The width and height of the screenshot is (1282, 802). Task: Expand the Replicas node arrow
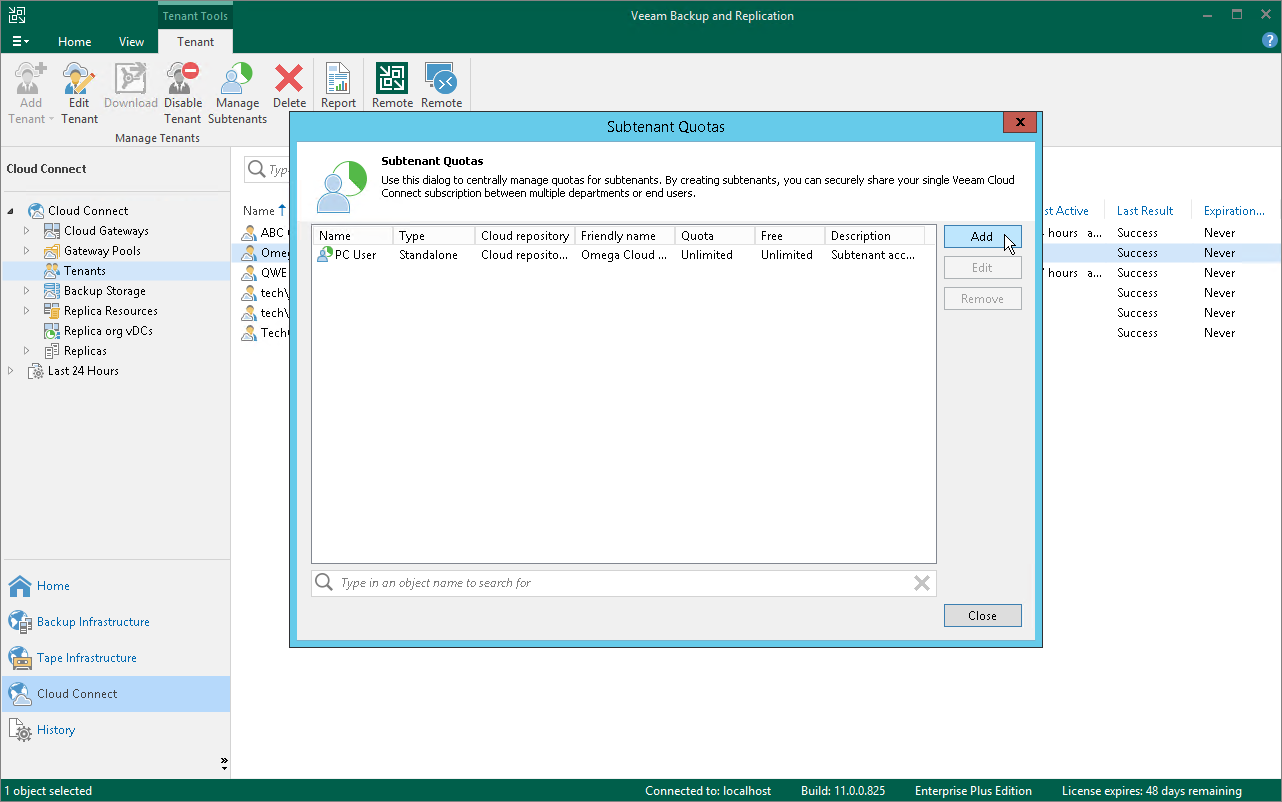(28, 351)
